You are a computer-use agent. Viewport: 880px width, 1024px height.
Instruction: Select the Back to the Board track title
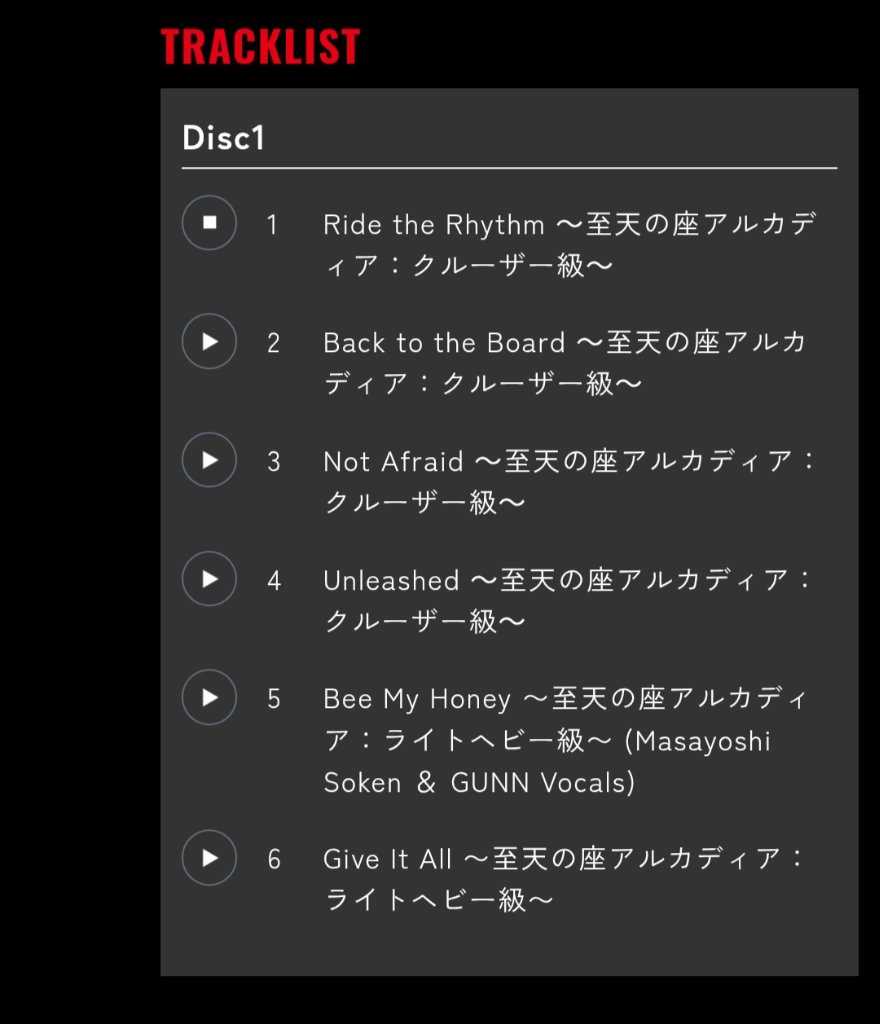pyautogui.click(x=565, y=363)
